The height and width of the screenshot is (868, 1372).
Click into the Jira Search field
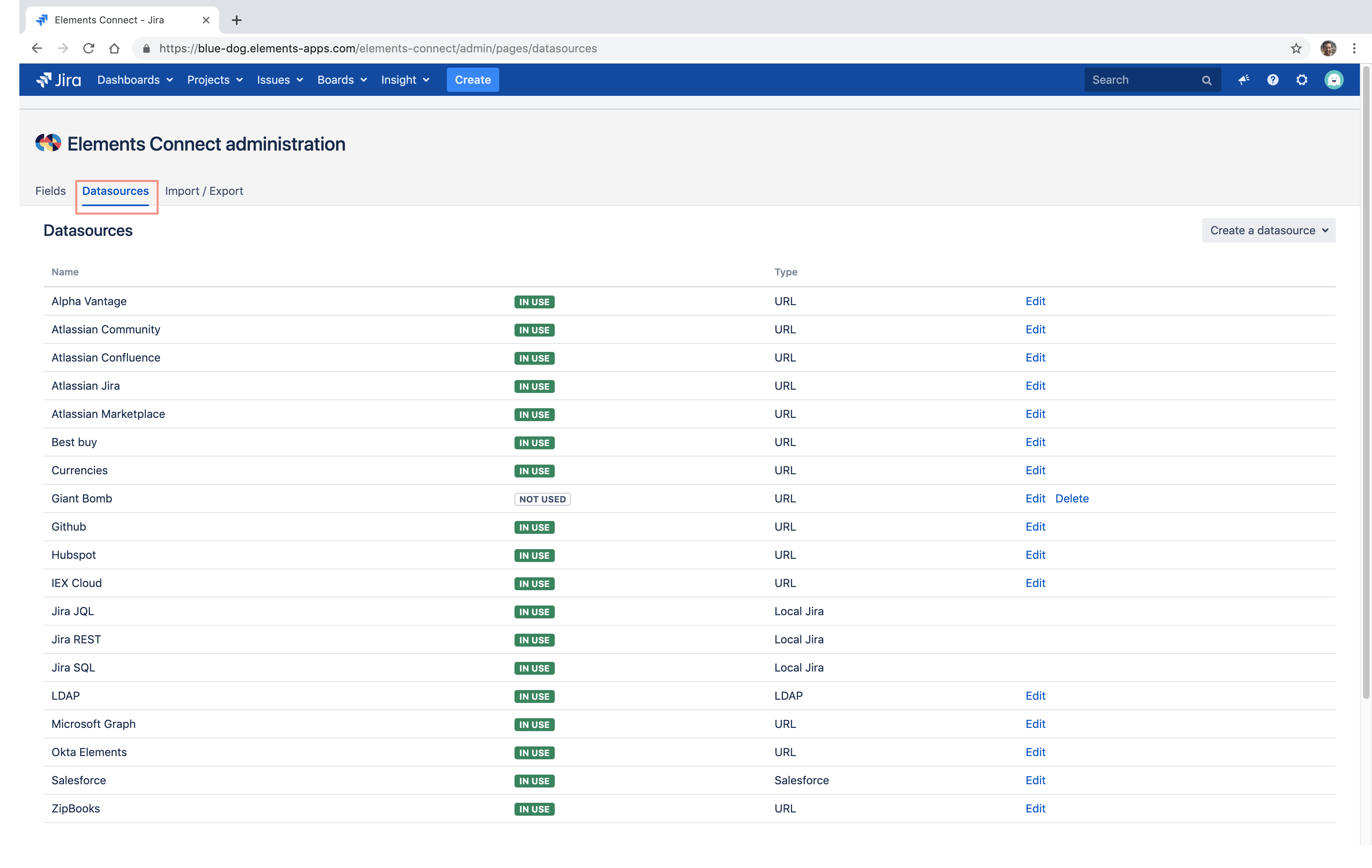[x=1143, y=80]
